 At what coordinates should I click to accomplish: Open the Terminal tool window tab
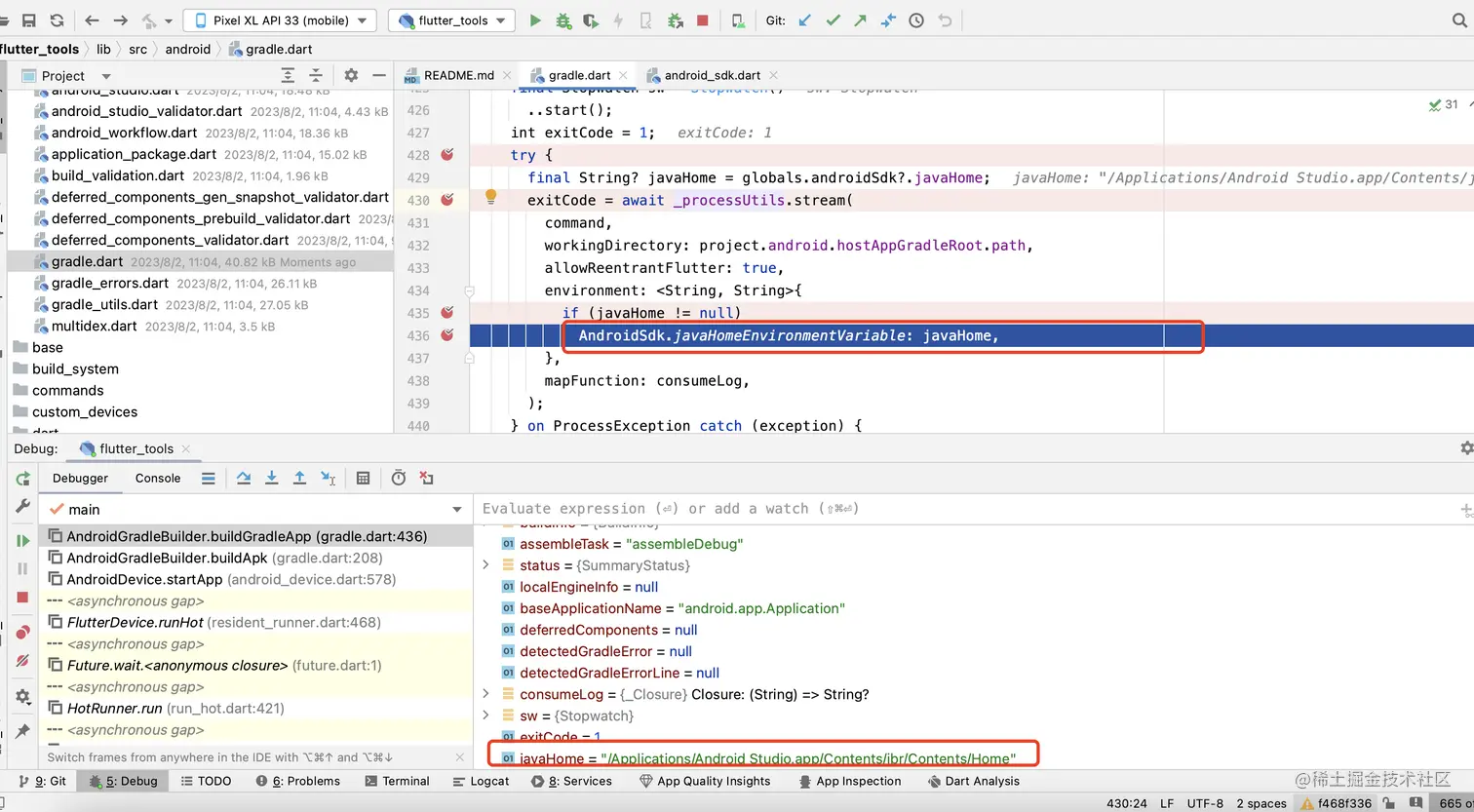coord(397,781)
